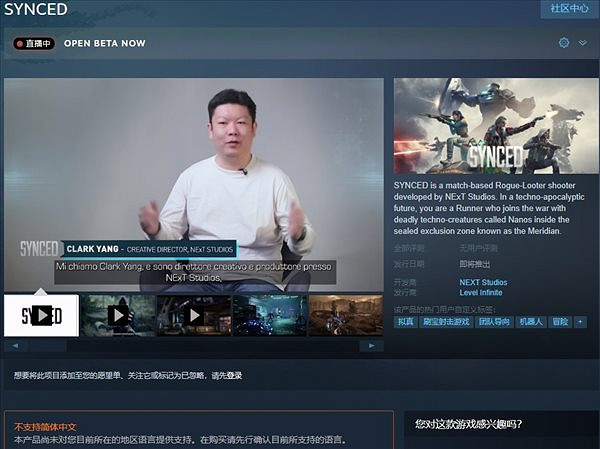The height and width of the screenshot is (449, 600).
Task: Select the 刷宝射击游戏 tag
Action: click(x=446, y=322)
